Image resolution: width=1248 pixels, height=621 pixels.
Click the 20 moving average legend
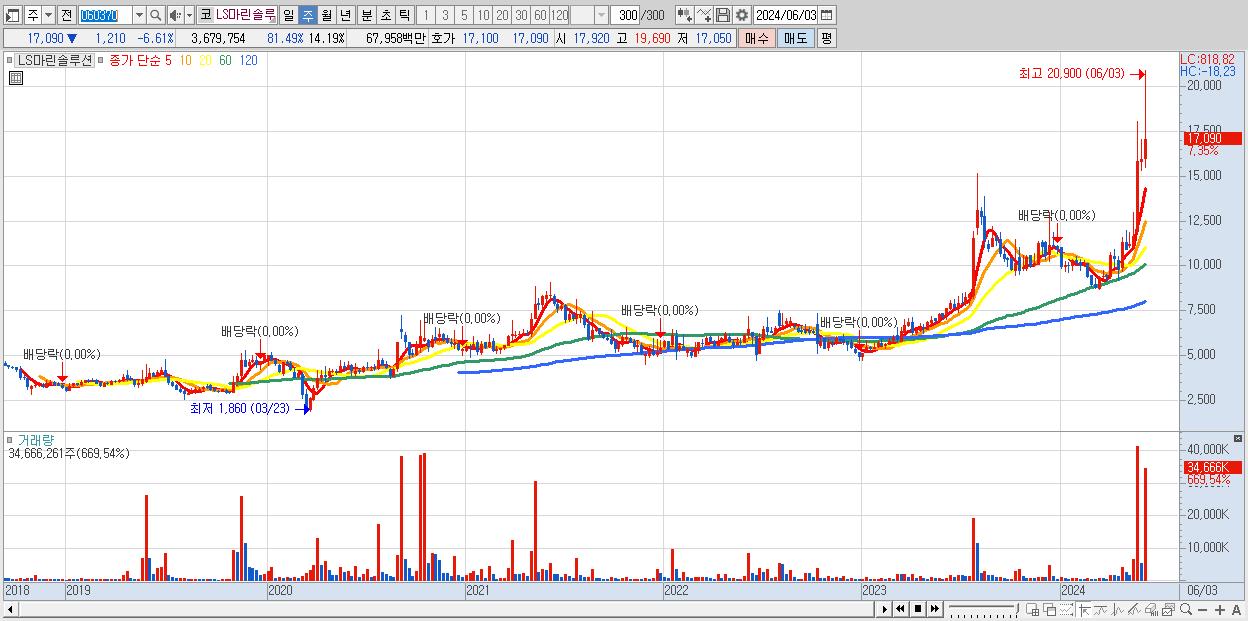(205, 61)
